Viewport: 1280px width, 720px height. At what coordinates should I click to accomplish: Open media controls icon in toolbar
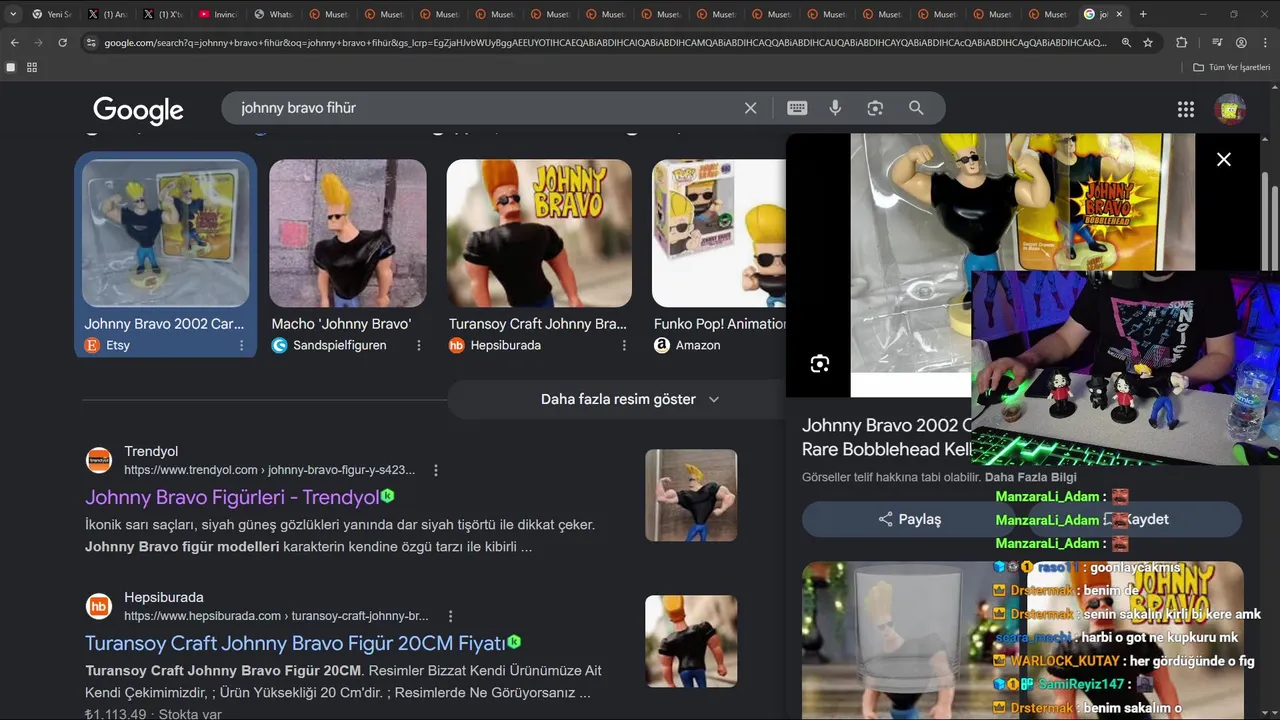pos(1217,43)
